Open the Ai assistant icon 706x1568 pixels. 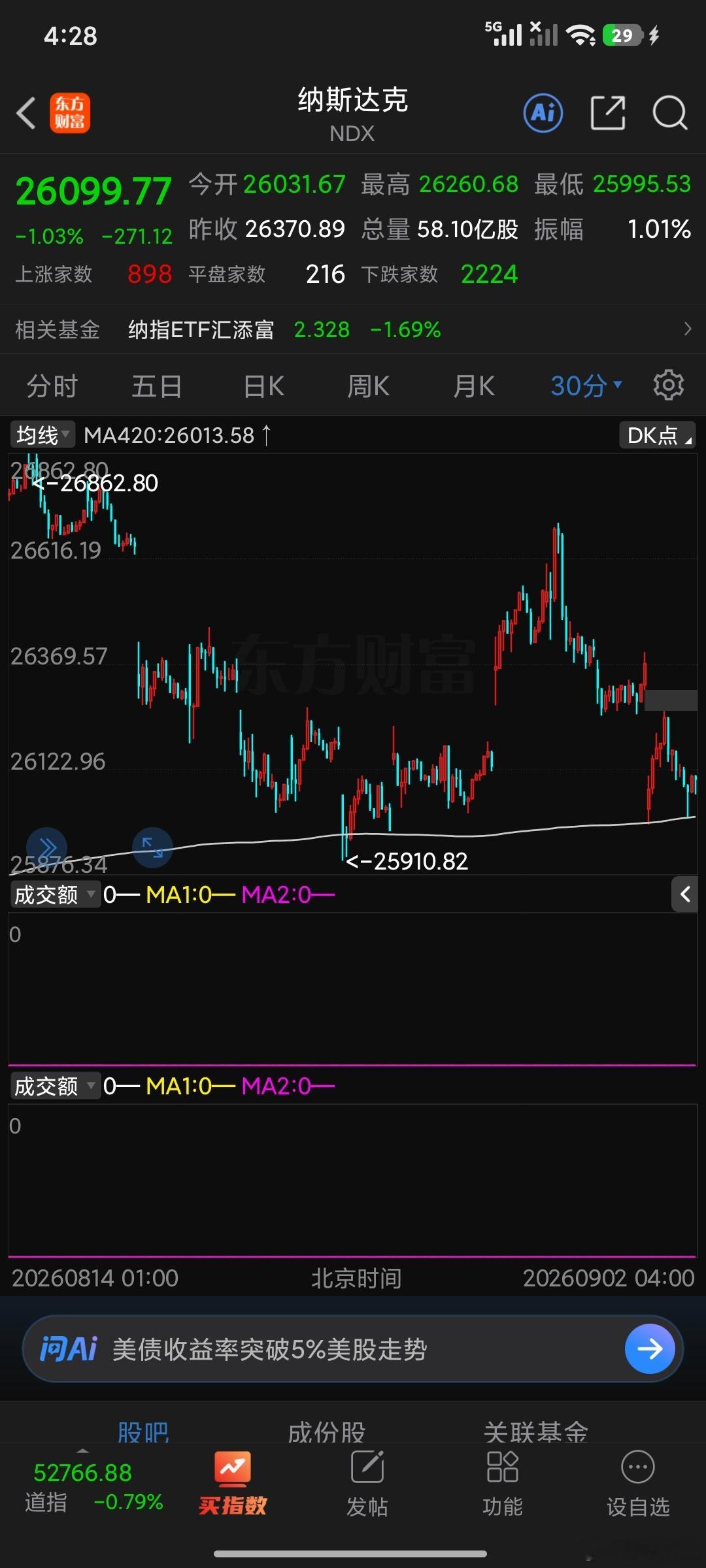[x=543, y=113]
